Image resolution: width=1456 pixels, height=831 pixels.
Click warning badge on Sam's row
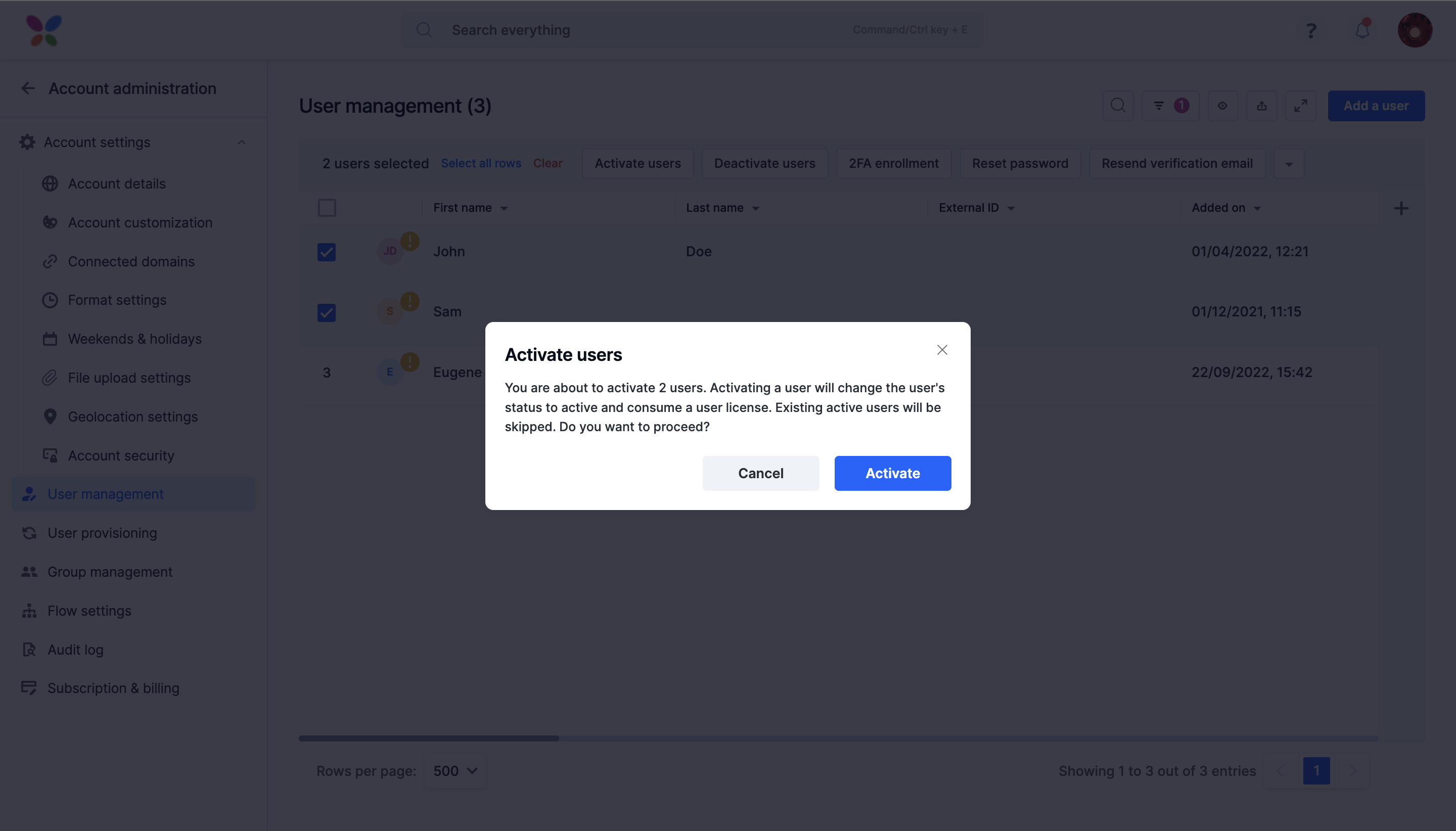410,301
